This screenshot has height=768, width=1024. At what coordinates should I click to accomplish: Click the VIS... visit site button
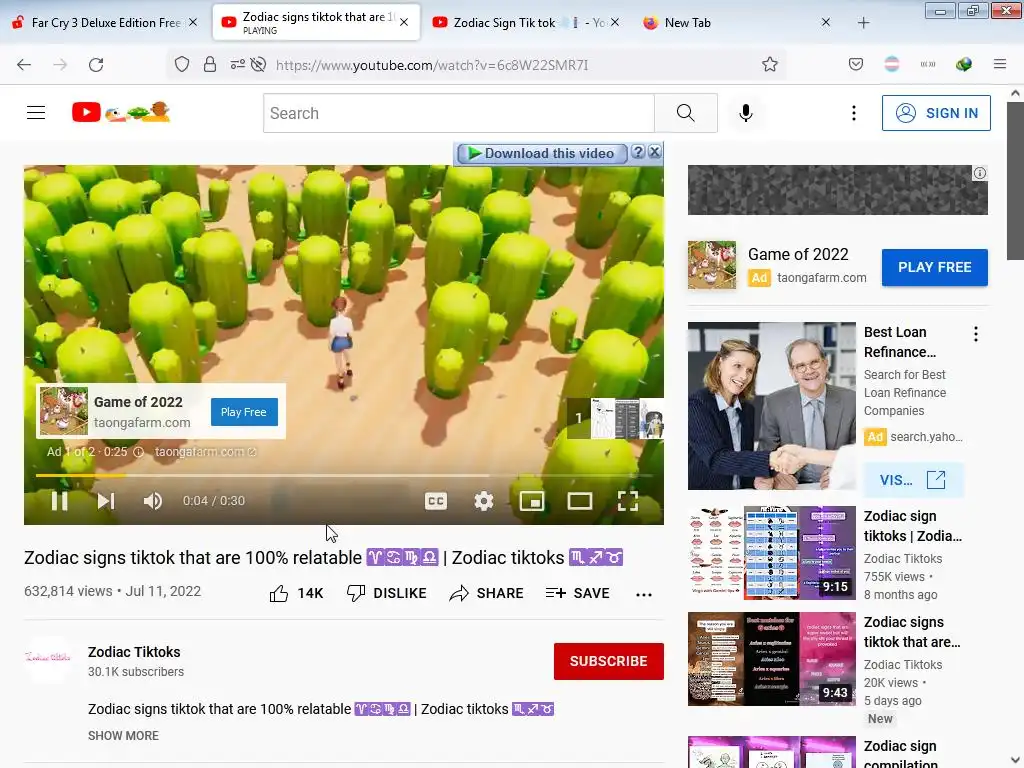(x=912, y=480)
